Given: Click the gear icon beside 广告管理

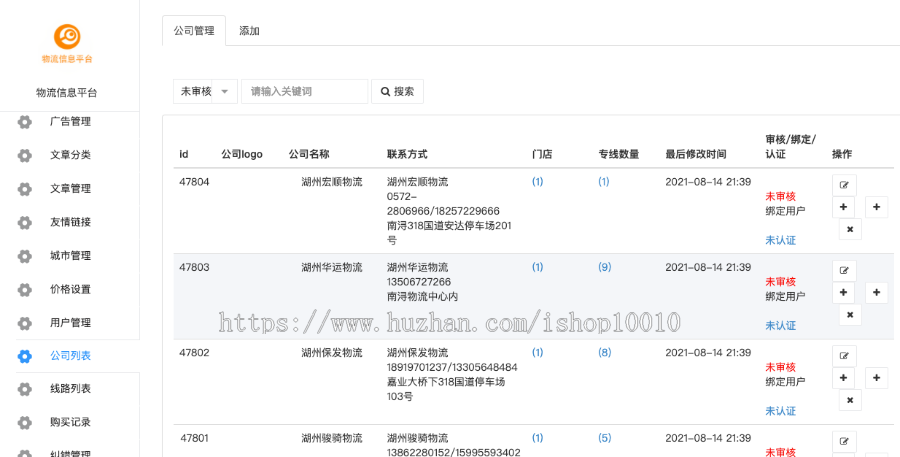Looking at the screenshot, I should (25, 122).
